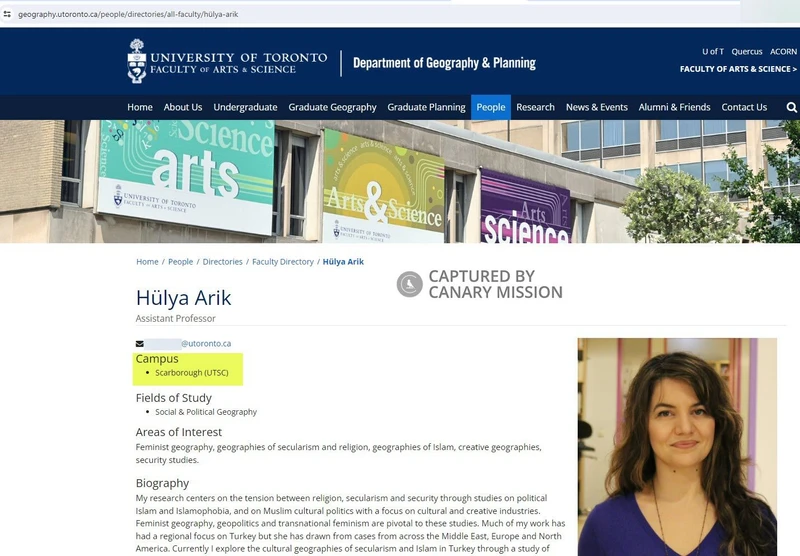Click the envelope email icon
800x556 pixels.
[x=139, y=344]
